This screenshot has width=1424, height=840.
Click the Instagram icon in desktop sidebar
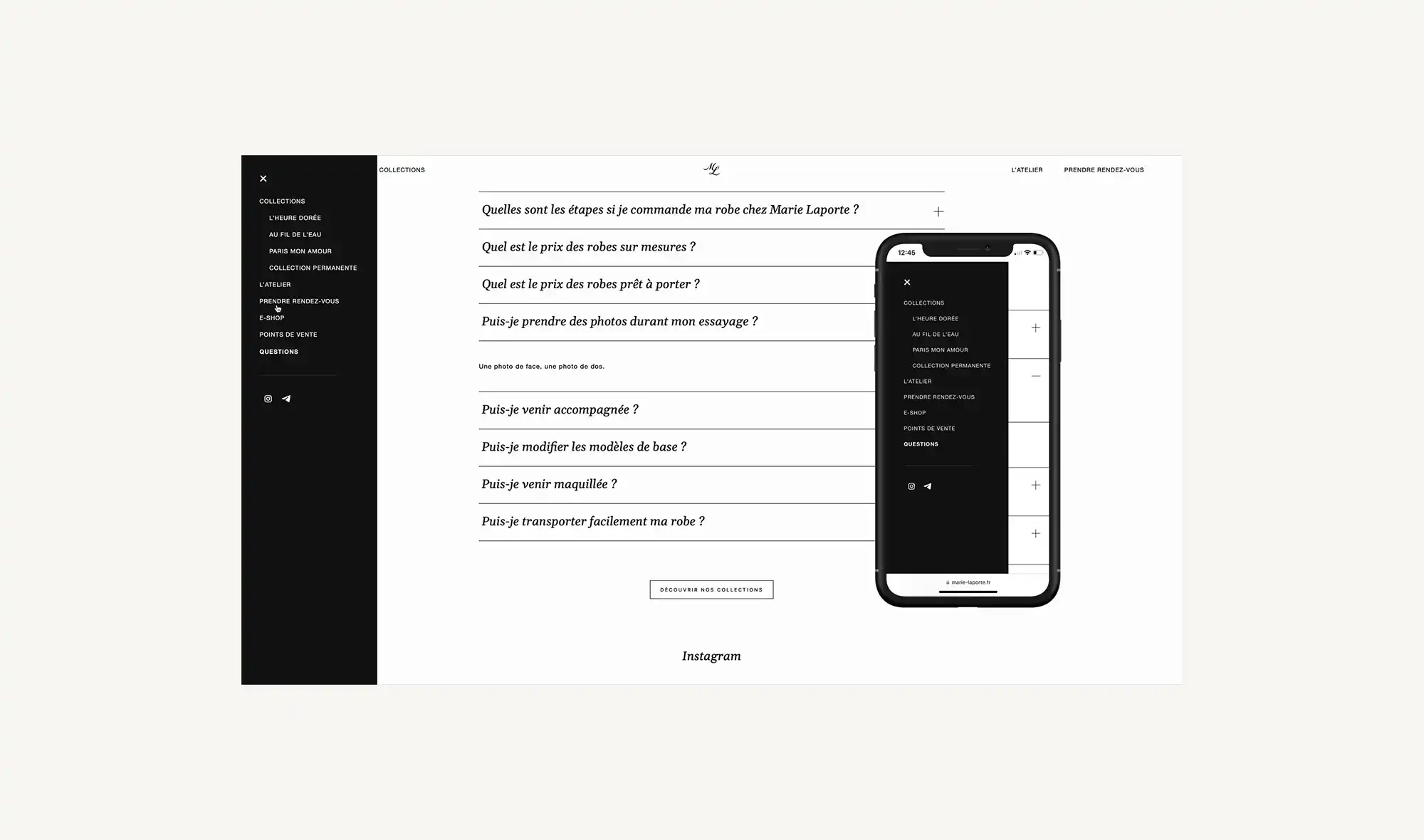click(268, 398)
